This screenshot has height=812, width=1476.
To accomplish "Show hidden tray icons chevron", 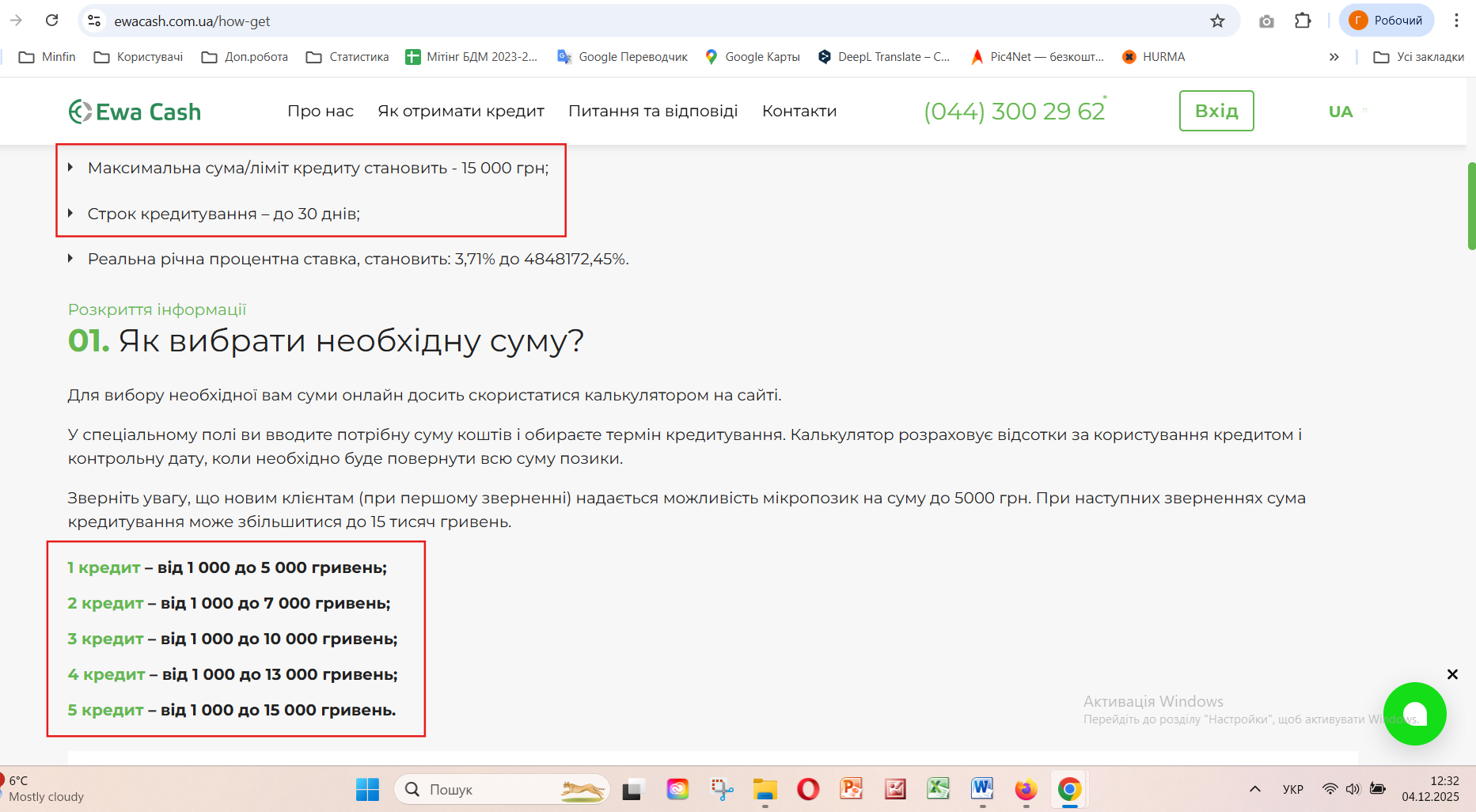I will pos(1255,789).
